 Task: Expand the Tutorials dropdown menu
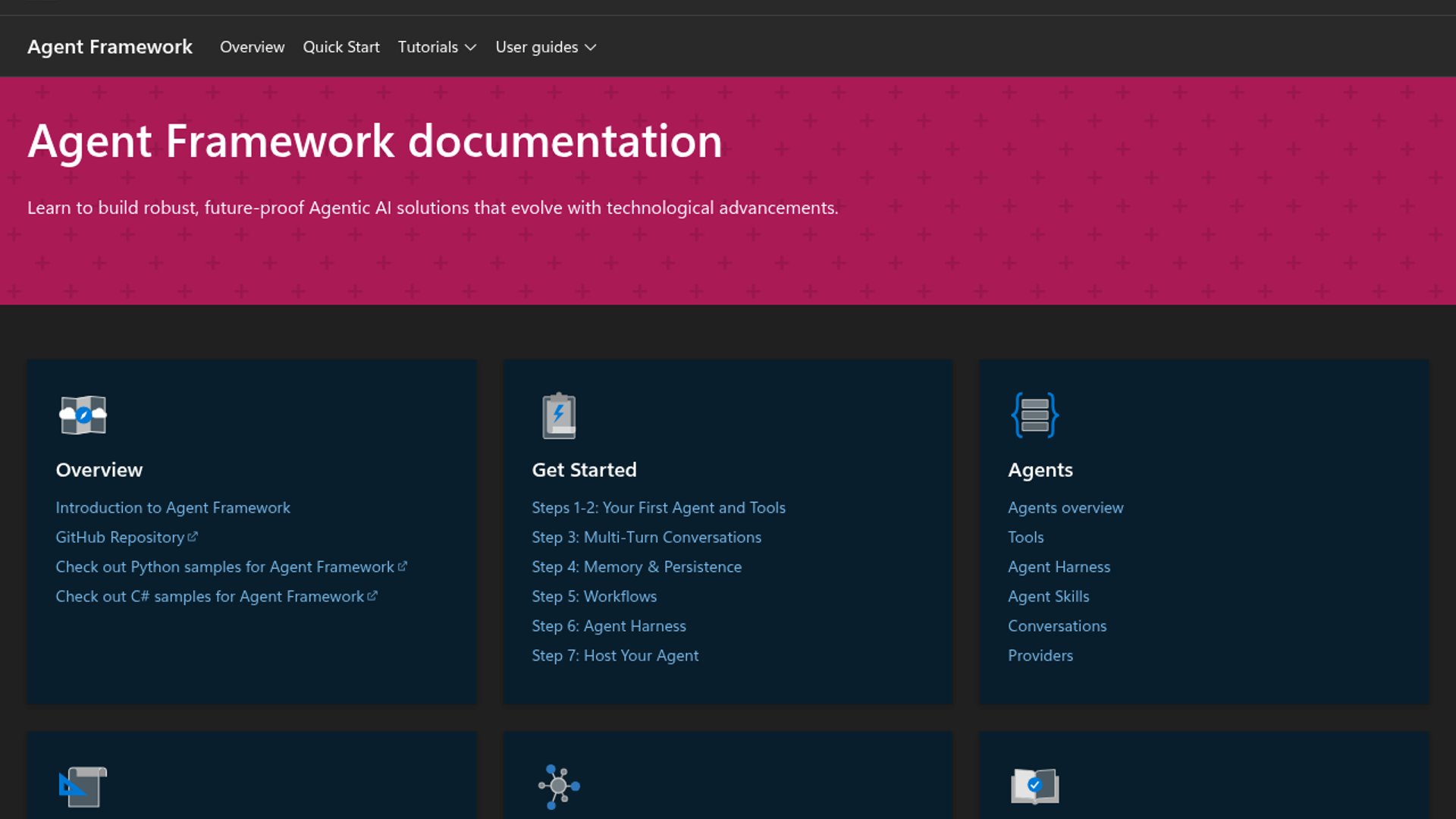437,47
